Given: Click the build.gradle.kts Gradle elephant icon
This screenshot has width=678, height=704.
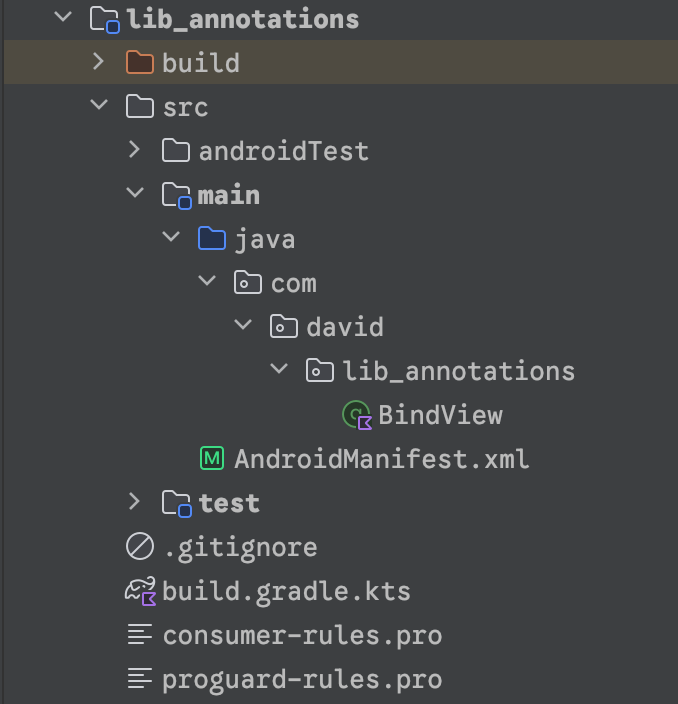Looking at the screenshot, I should coord(140,591).
